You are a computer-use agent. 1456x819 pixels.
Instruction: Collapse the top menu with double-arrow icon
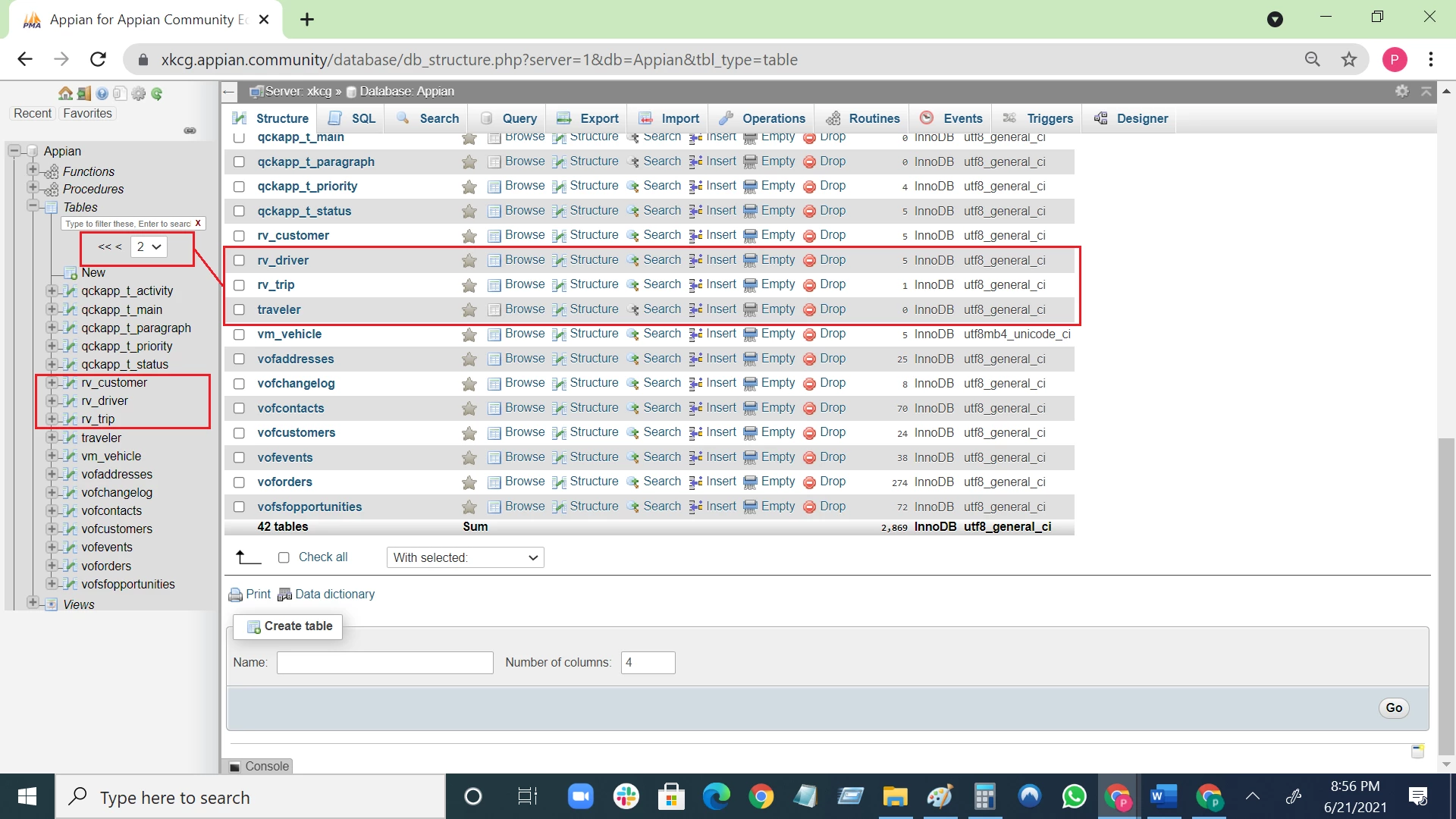(1426, 91)
